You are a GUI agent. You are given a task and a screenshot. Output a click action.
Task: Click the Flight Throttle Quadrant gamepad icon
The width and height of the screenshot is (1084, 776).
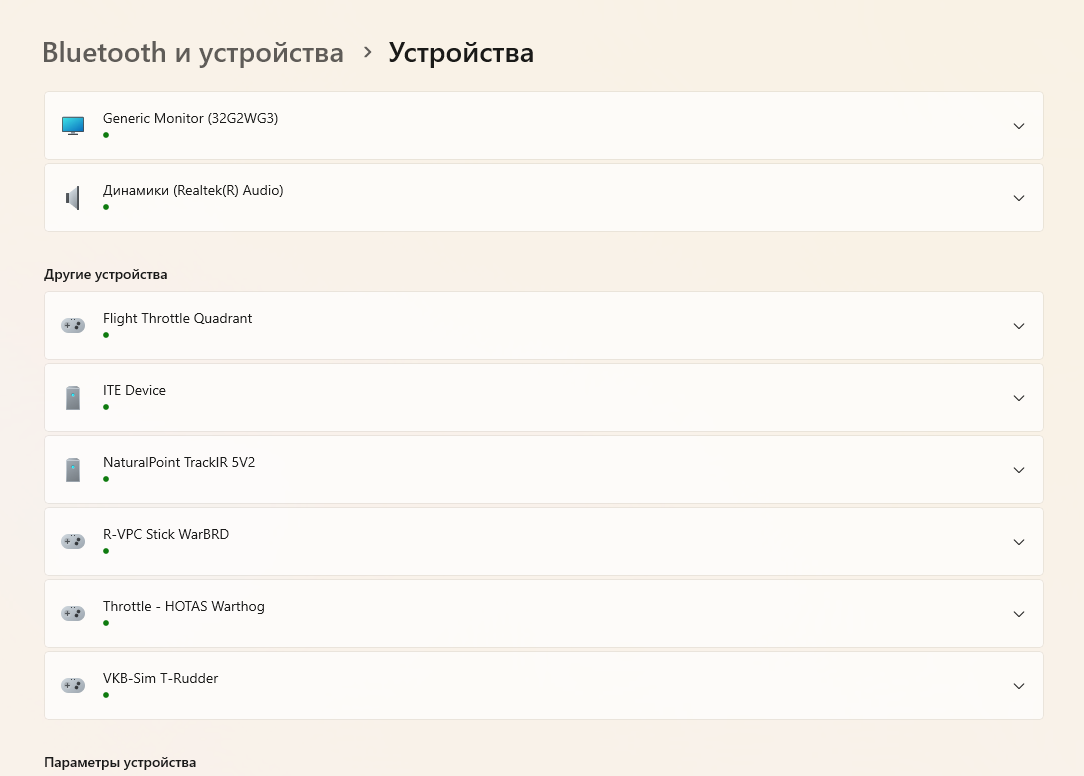(72, 326)
